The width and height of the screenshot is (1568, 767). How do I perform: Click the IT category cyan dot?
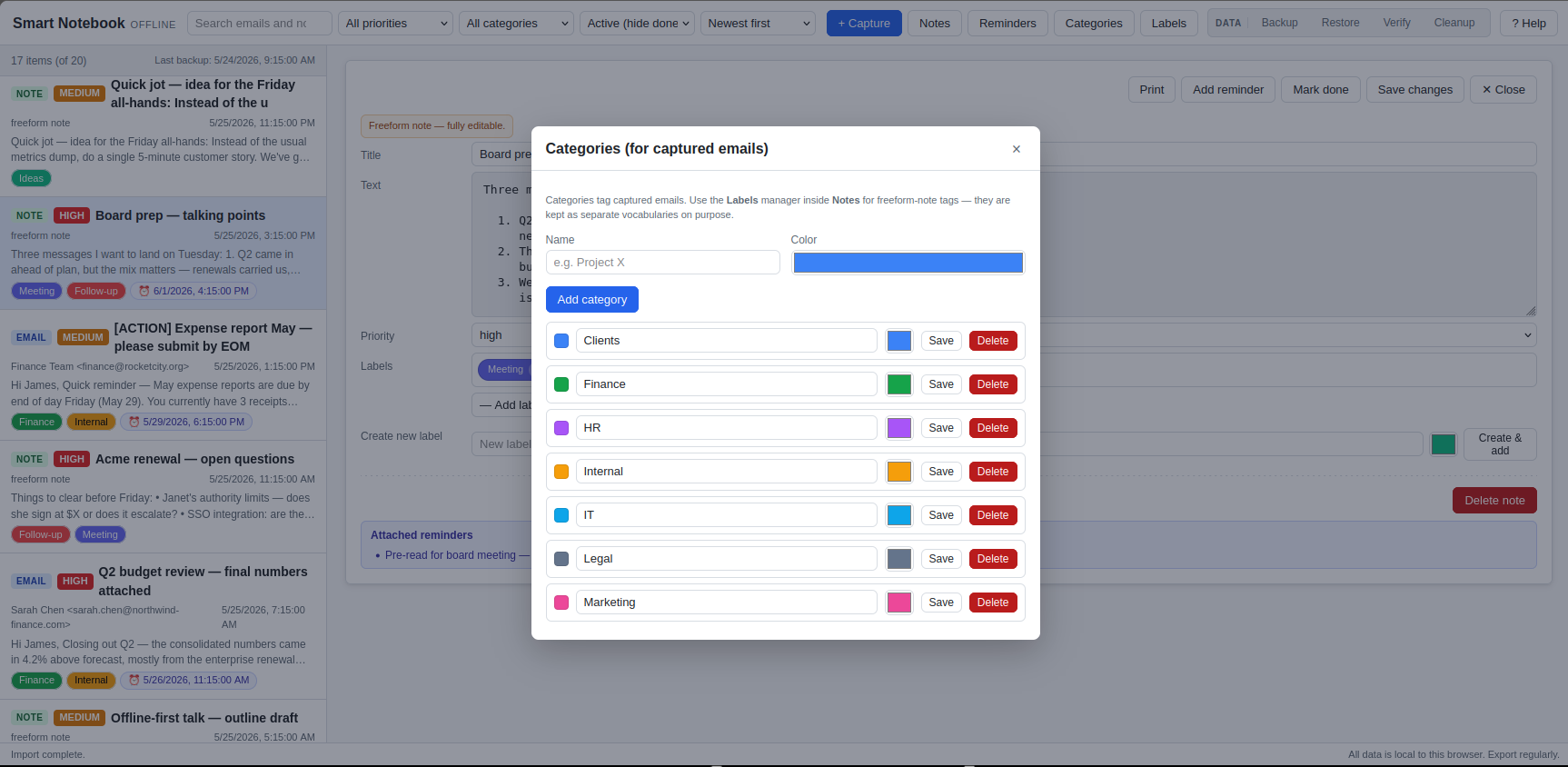(561, 515)
